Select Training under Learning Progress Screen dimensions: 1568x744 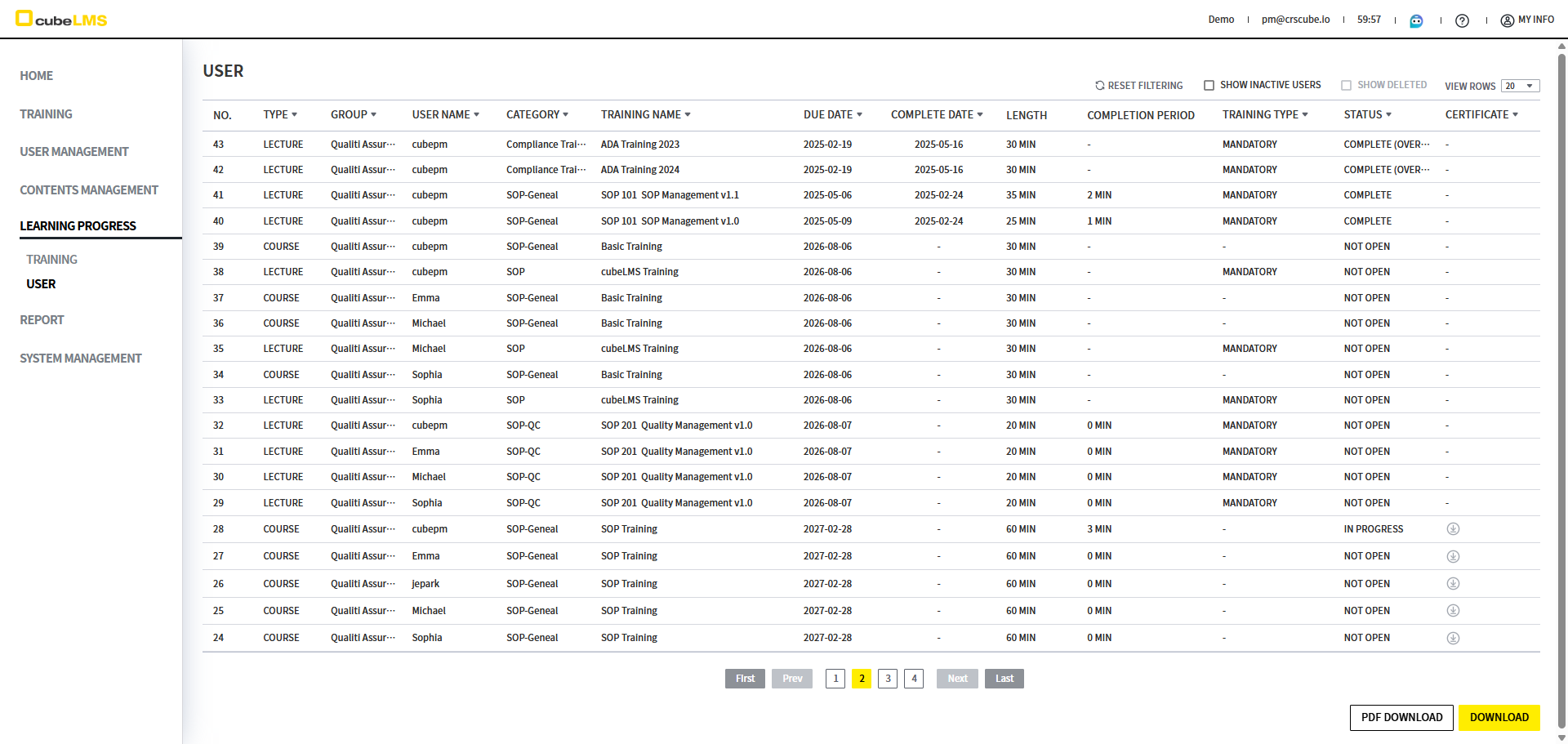pyautogui.click(x=51, y=260)
